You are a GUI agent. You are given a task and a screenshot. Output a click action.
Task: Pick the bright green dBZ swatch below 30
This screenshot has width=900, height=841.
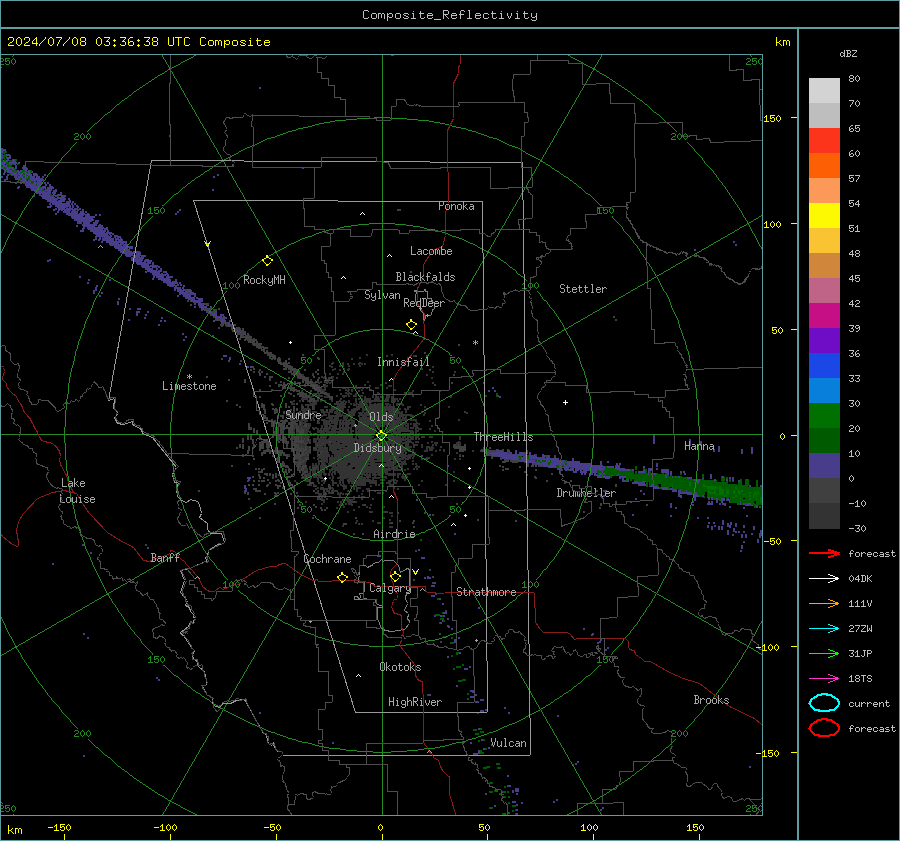click(824, 416)
